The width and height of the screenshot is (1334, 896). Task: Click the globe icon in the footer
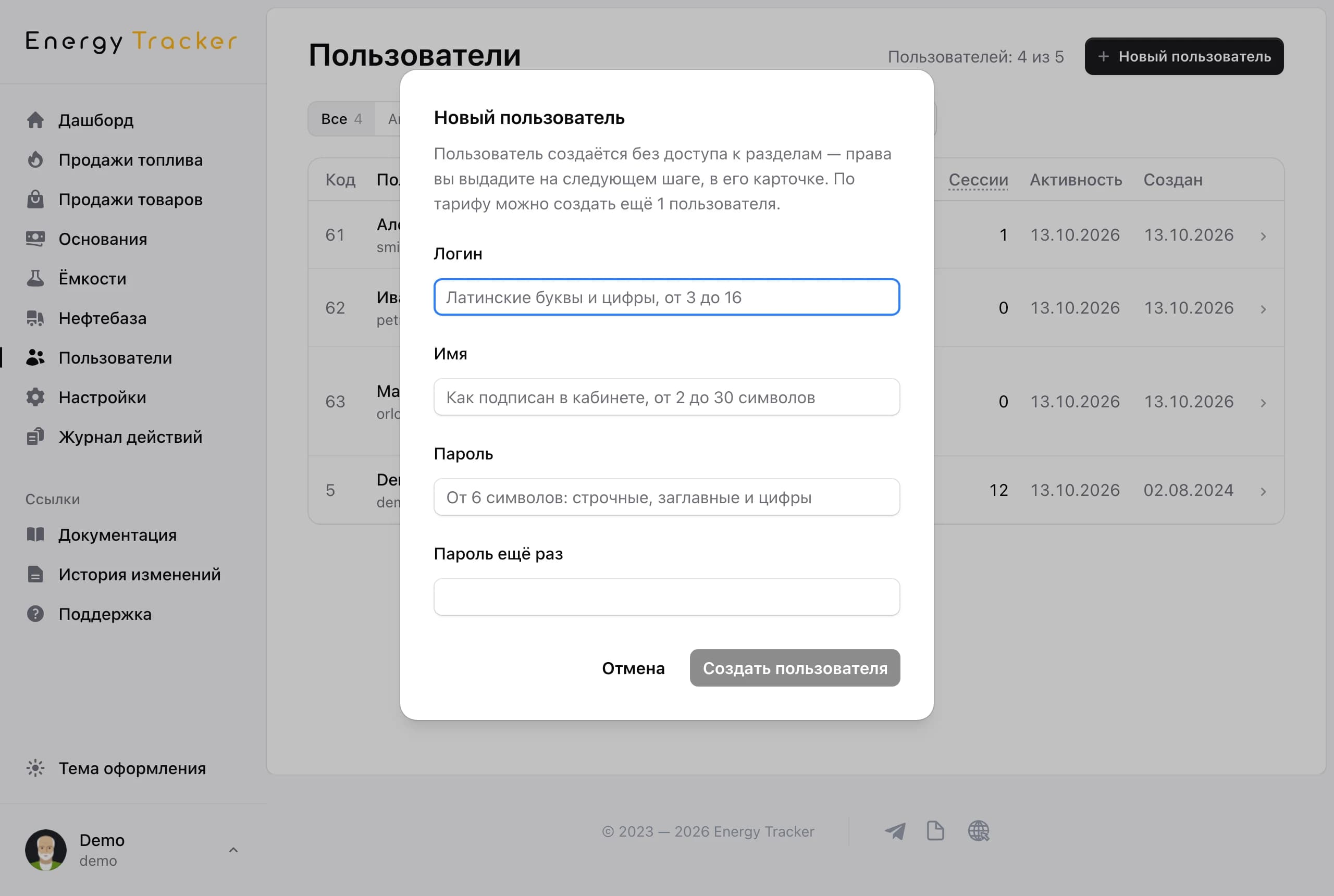click(x=979, y=831)
